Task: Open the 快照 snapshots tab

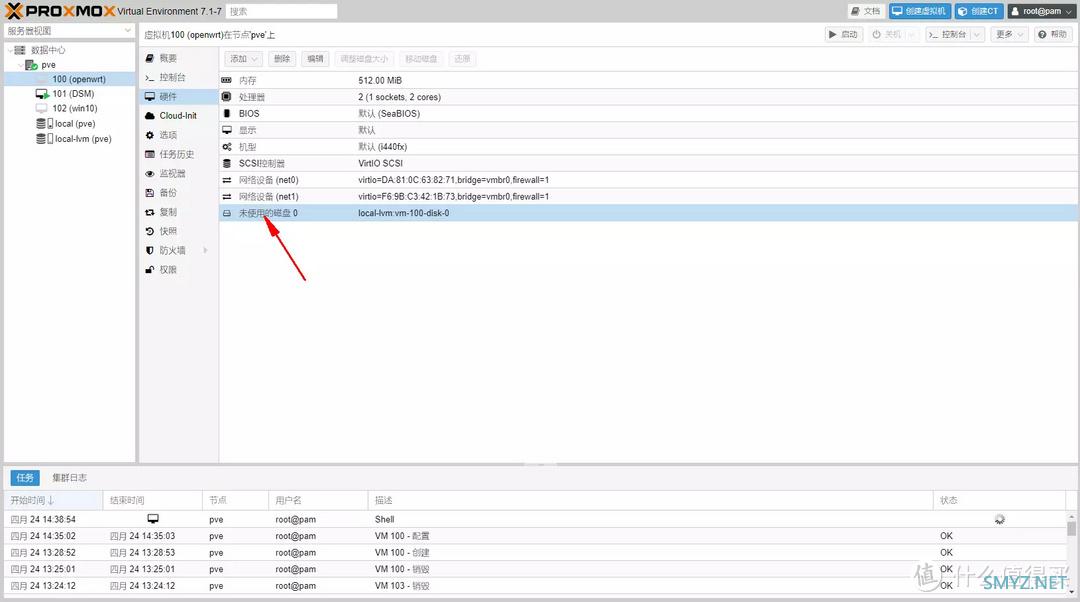Action: (178, 231)
